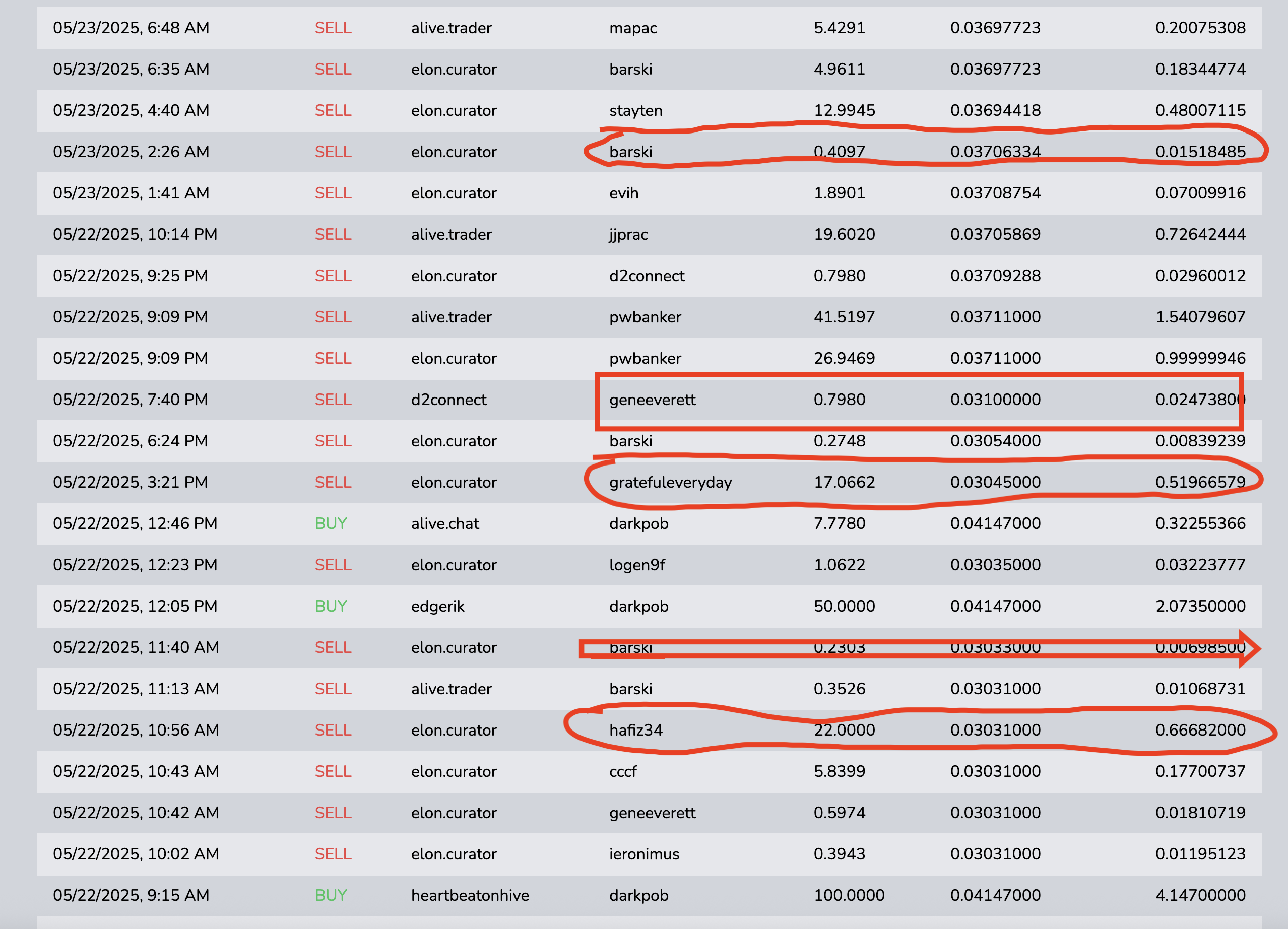This screenshot has height=929, width=1288.
Task: Click ieronimus account name
Action: 644,854
